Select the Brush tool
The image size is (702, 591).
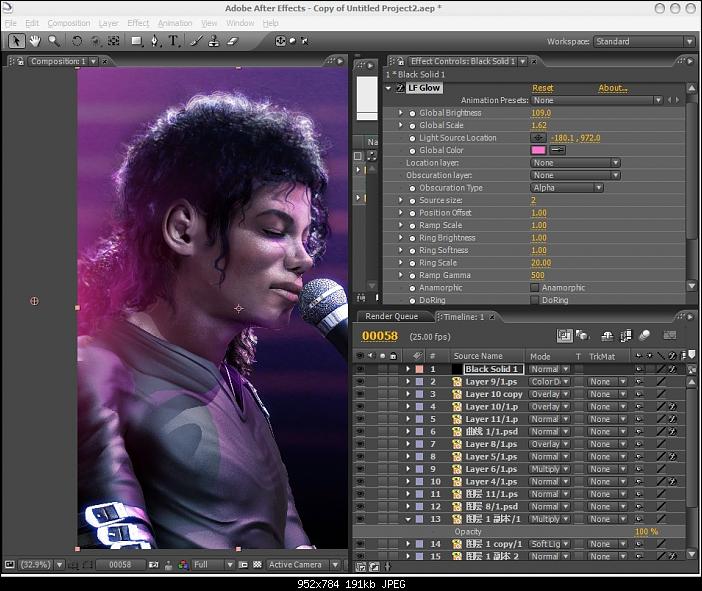pos(196,41)
